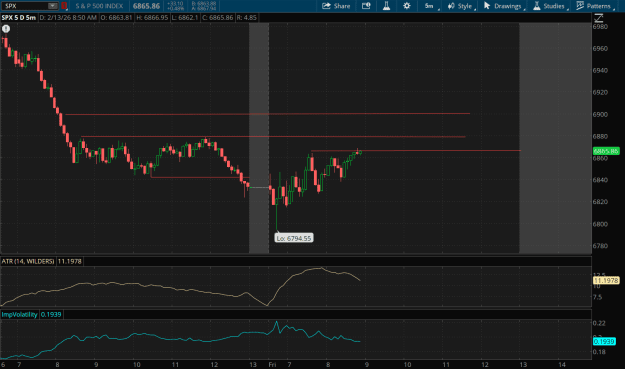Click the green 6865.86 price axis tag

(x=606, y=151)
